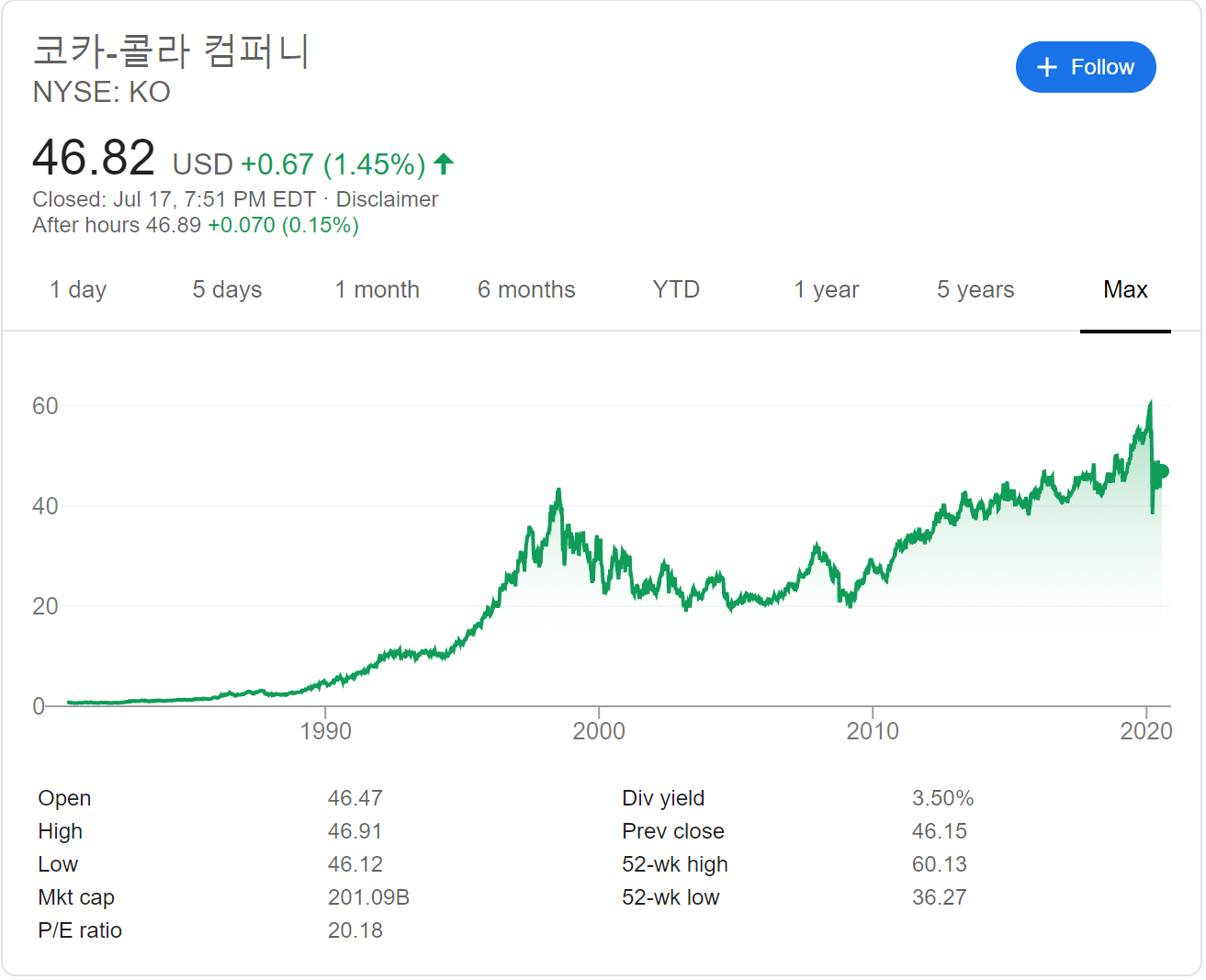The image size is (1206, 980).
Task: Click the Mkt cap label
Action: [x=76, y=897]
